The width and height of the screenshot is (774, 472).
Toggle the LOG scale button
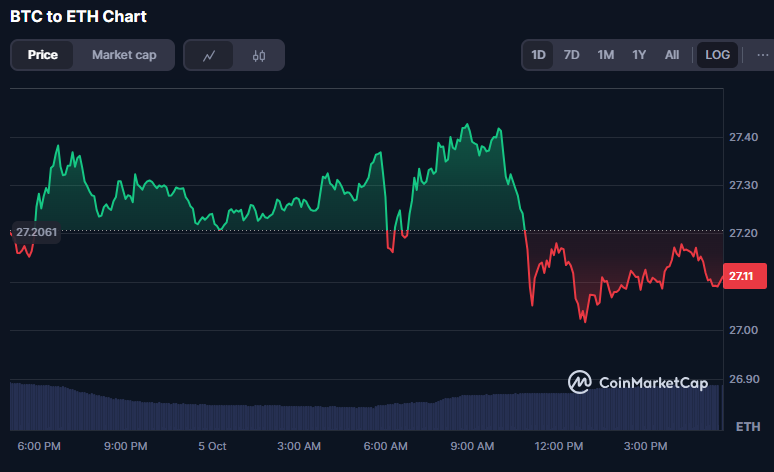(717, 55)
